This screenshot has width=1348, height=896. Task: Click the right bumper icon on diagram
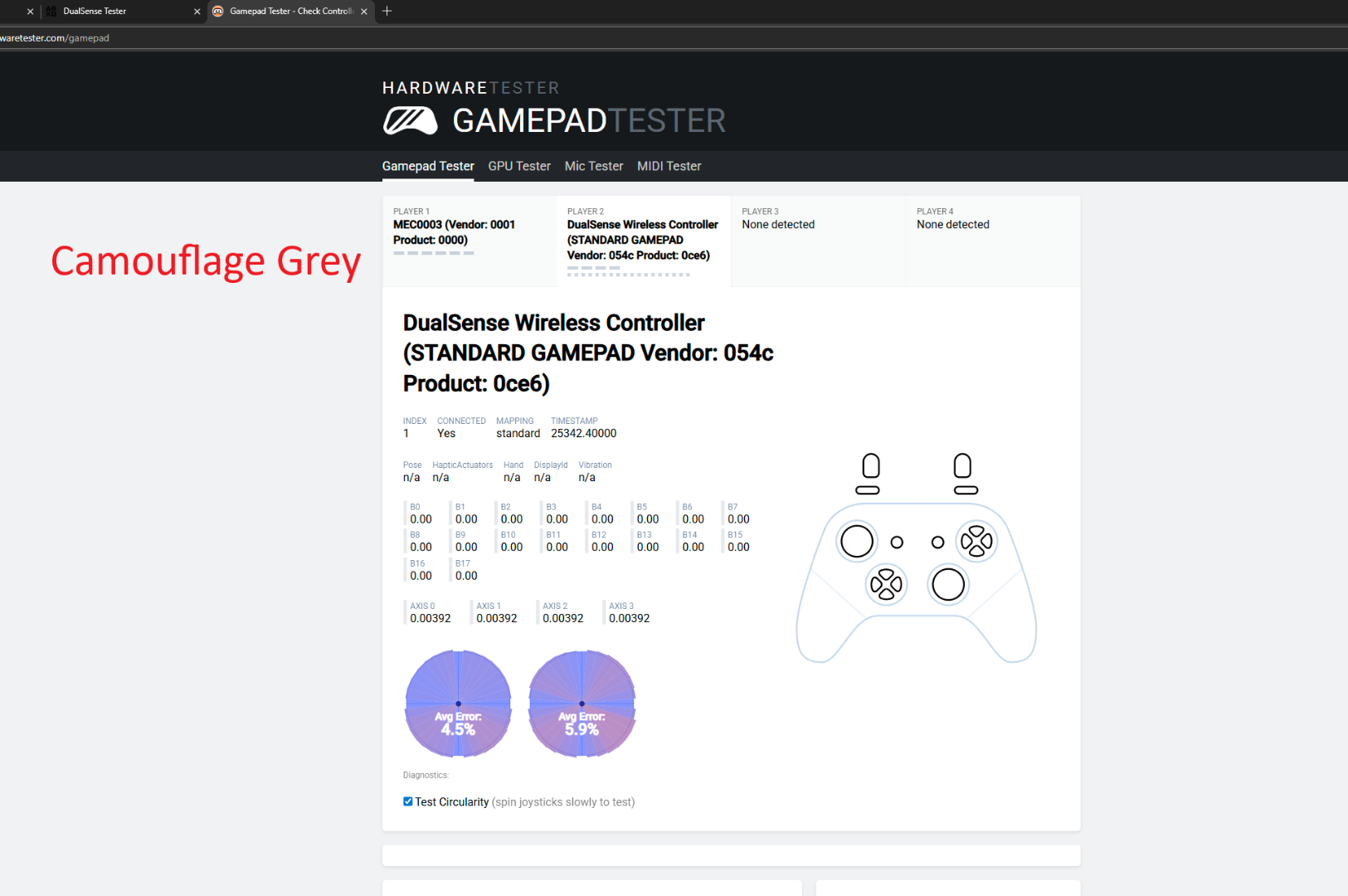pos(966,490)
